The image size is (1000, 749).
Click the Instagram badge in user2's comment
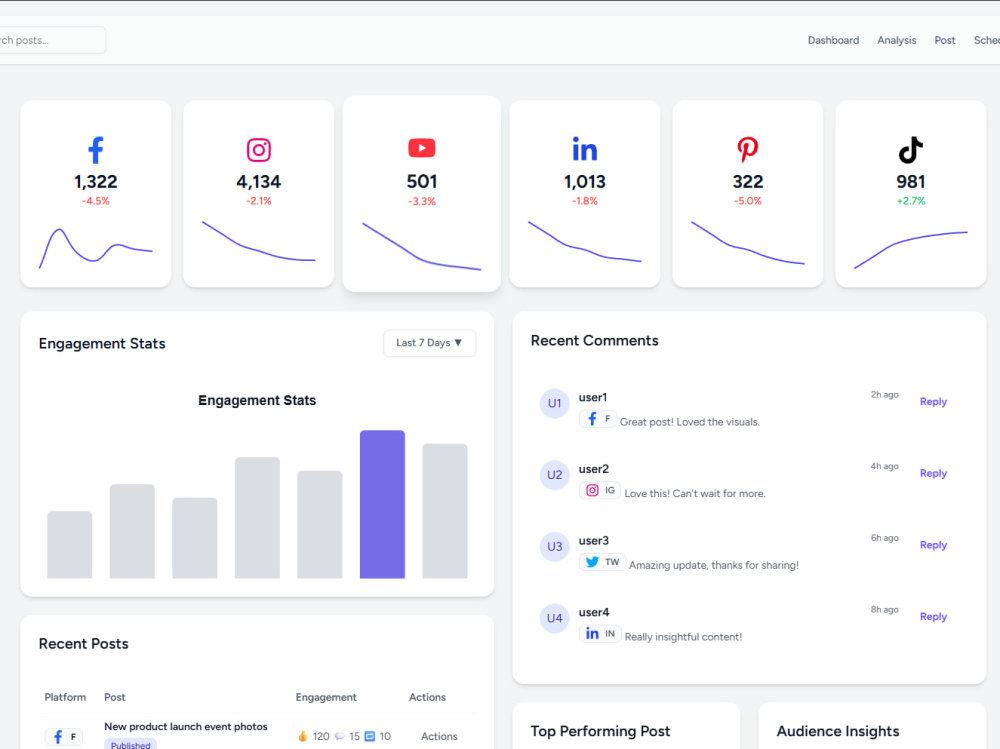[x=599, y=491]
